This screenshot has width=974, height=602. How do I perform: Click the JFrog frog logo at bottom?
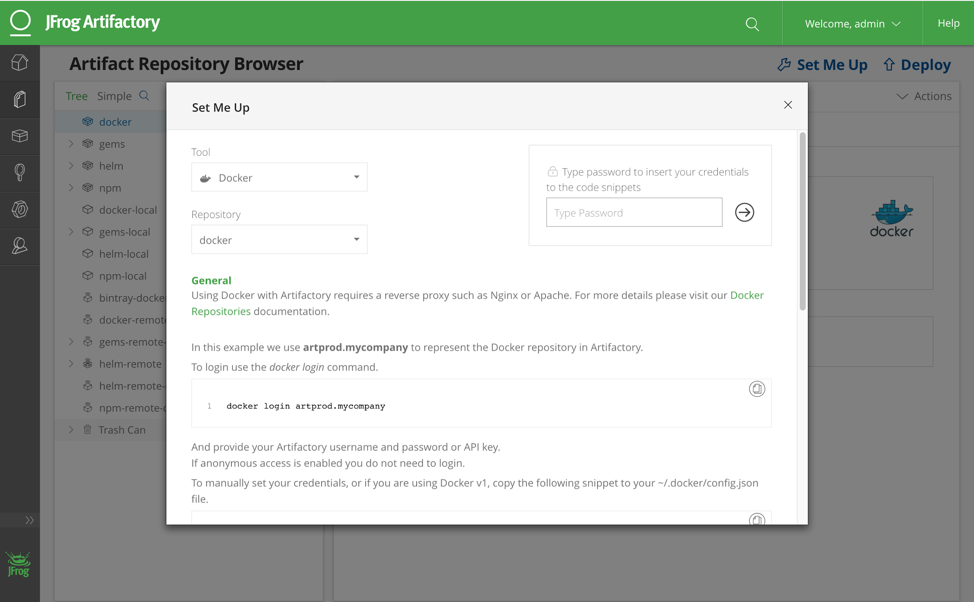[x=19, y=564]
